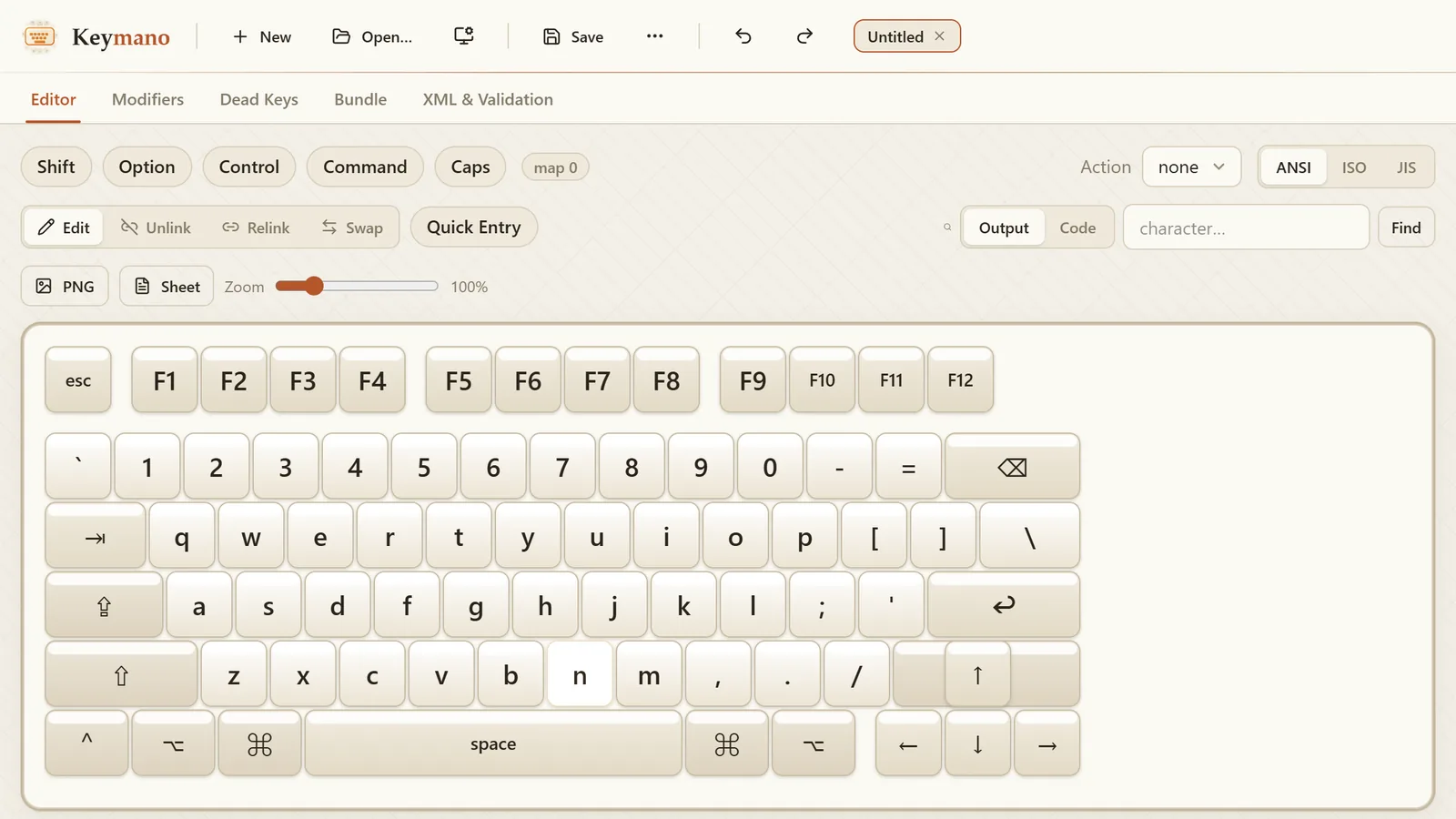Screen dimensions: 1456x819
Task: Click the right Option key on keyboard
Action: pyautogui.click(x=814, y=744)
